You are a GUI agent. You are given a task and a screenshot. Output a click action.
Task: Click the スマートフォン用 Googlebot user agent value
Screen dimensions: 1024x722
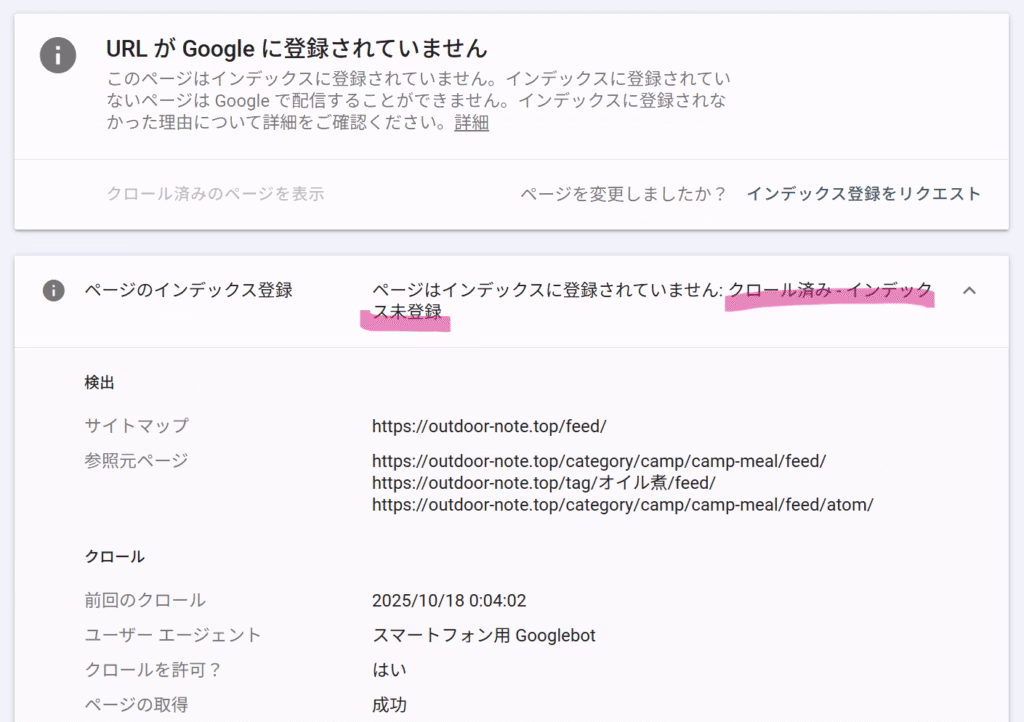click(x=483, y=635)
